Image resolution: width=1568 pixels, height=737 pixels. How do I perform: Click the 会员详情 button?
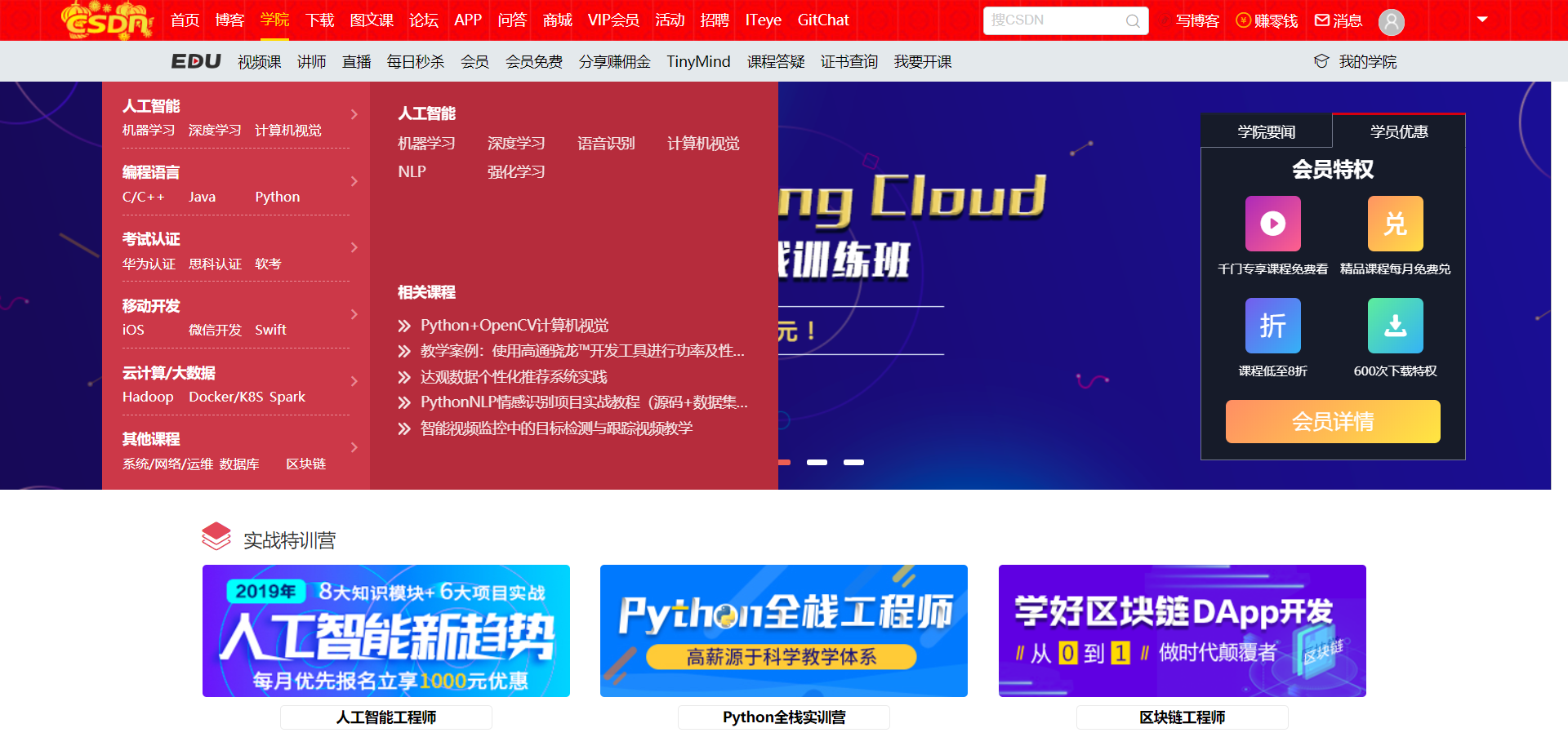tap(1333, 421)
